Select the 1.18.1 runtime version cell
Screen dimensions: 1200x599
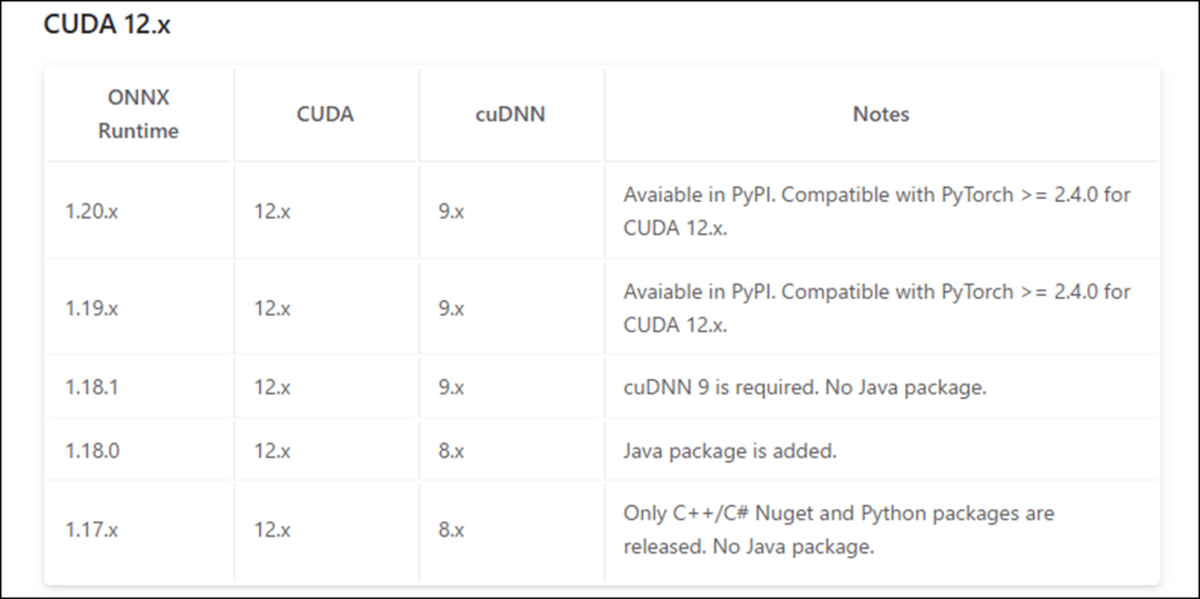(92, 386)
